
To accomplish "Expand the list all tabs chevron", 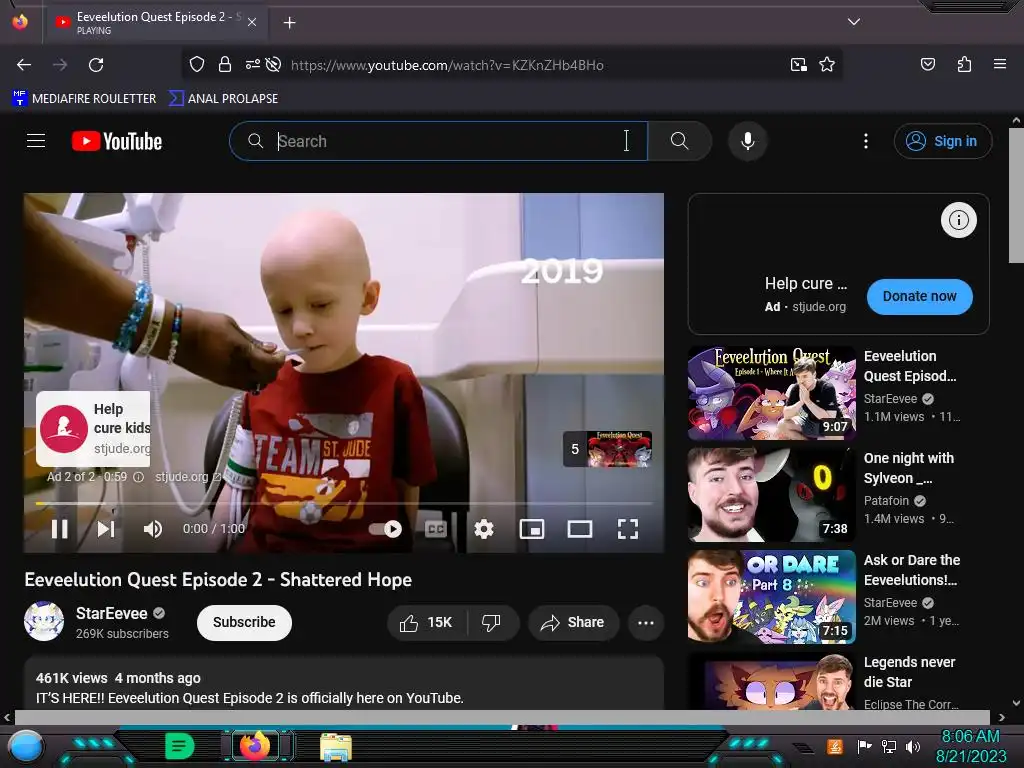I will coord(854,22).
